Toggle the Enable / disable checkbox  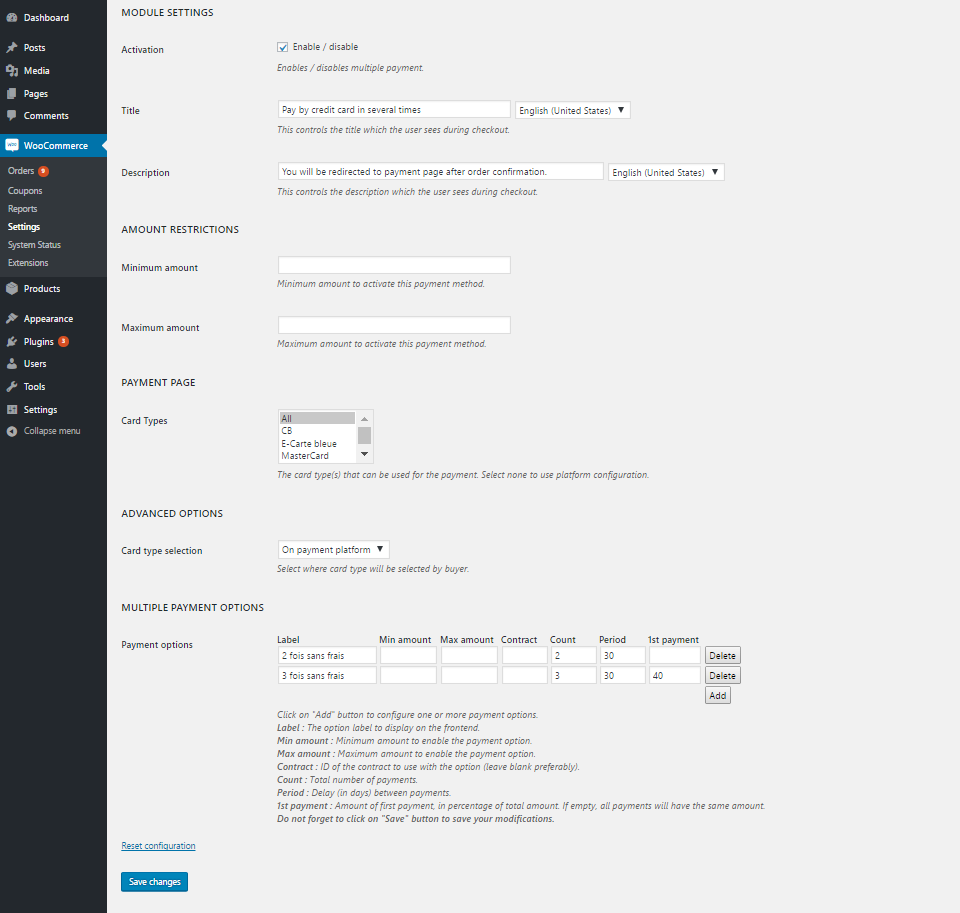(283, 47)
